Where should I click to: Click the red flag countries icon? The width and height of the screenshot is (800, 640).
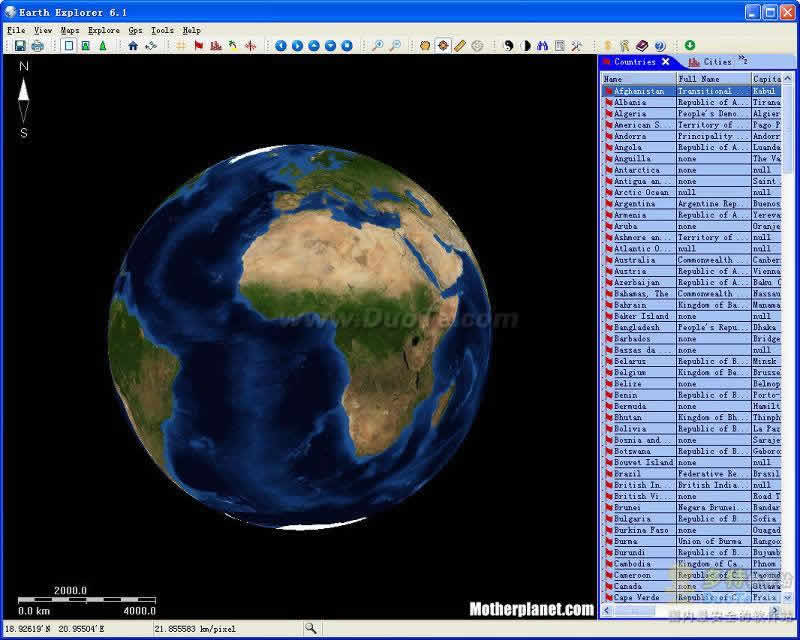coord(198,46)
